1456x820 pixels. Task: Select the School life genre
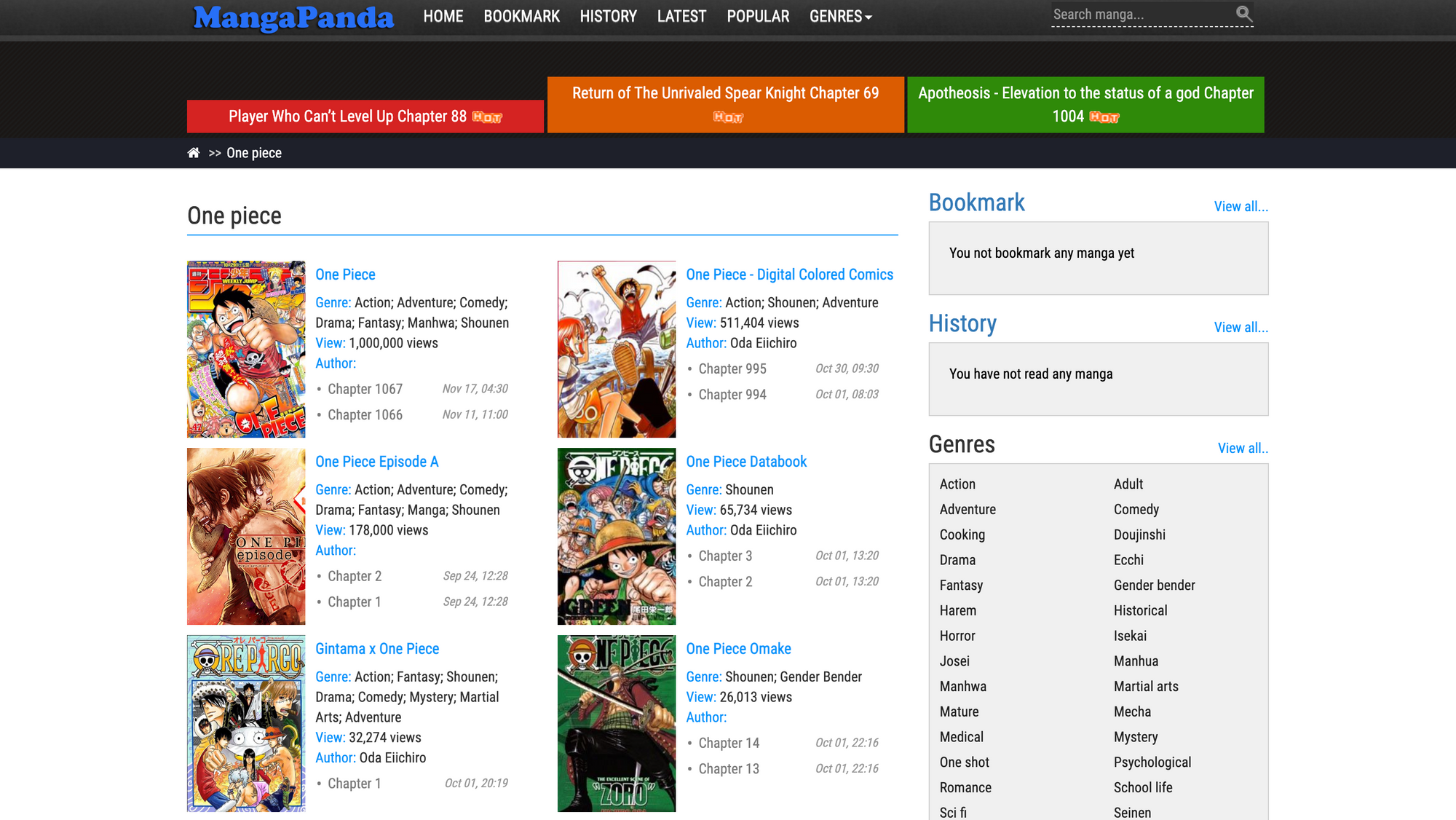point(1143,787)
